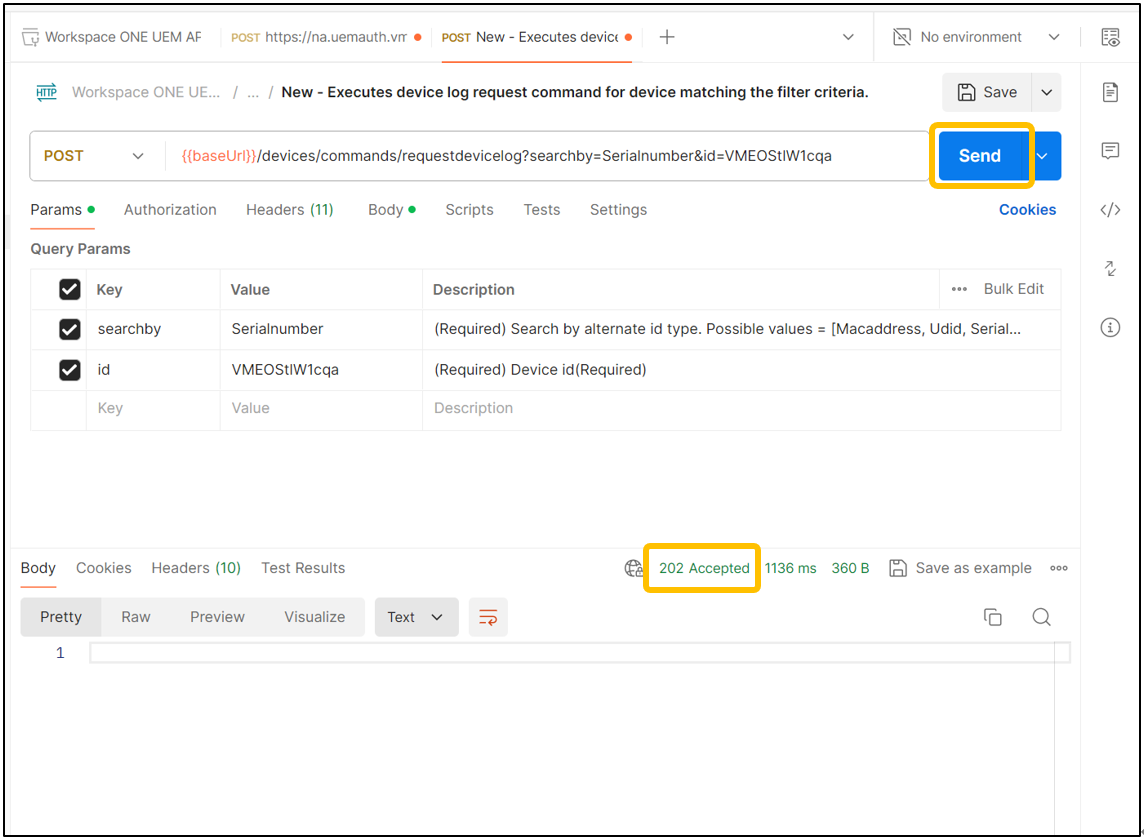
Task: Copy the response body with copy icon
Action: click(992, 617)
